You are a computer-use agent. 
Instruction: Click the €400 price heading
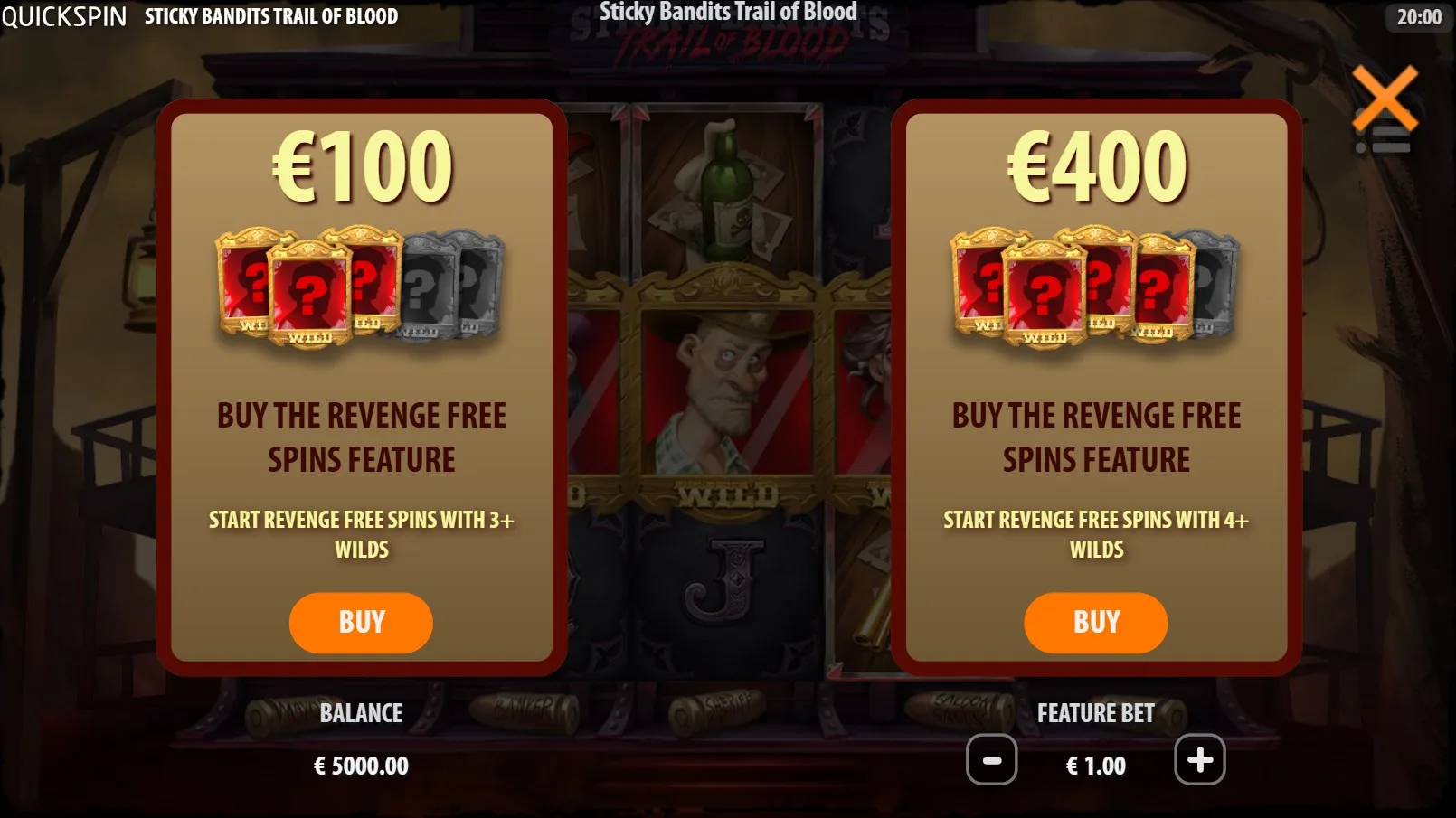pyautogui.click(x=1097, y=166)
